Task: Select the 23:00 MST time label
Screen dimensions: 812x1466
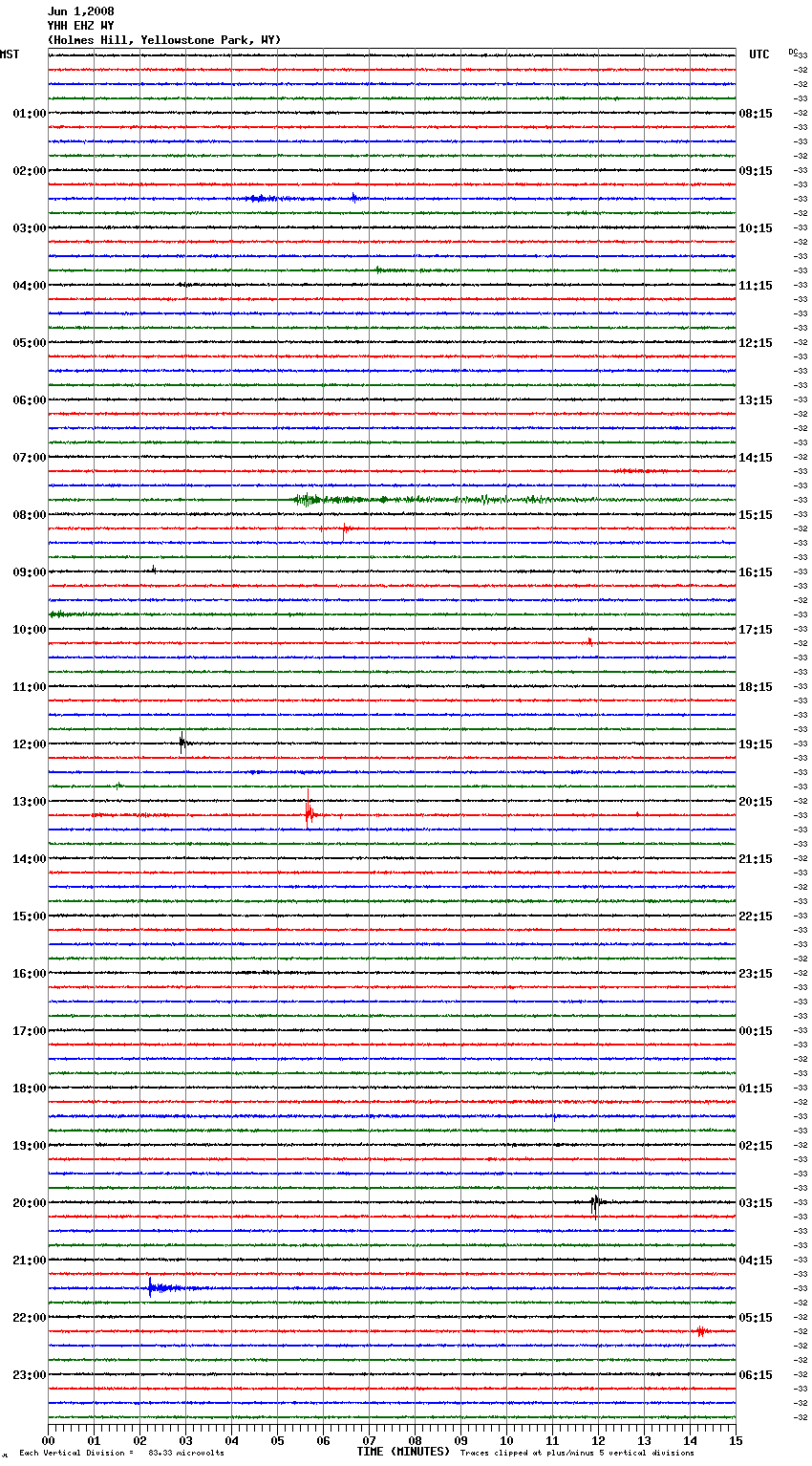Action: [30, 1375]
